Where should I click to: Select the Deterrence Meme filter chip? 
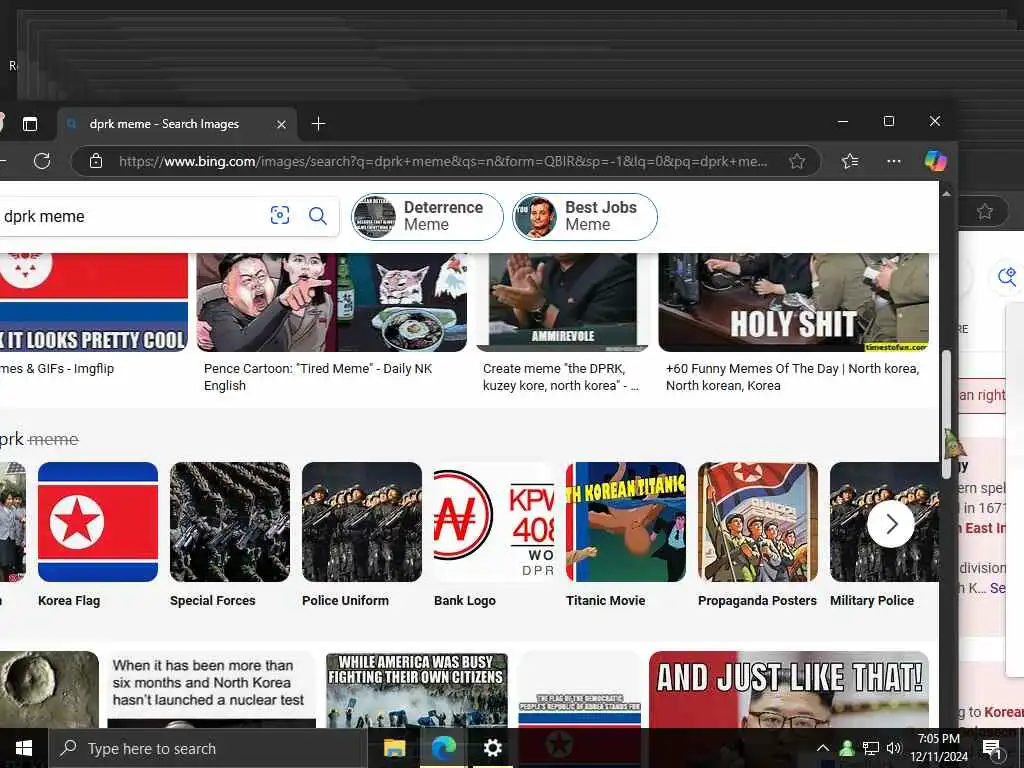[x=427, y=216]
